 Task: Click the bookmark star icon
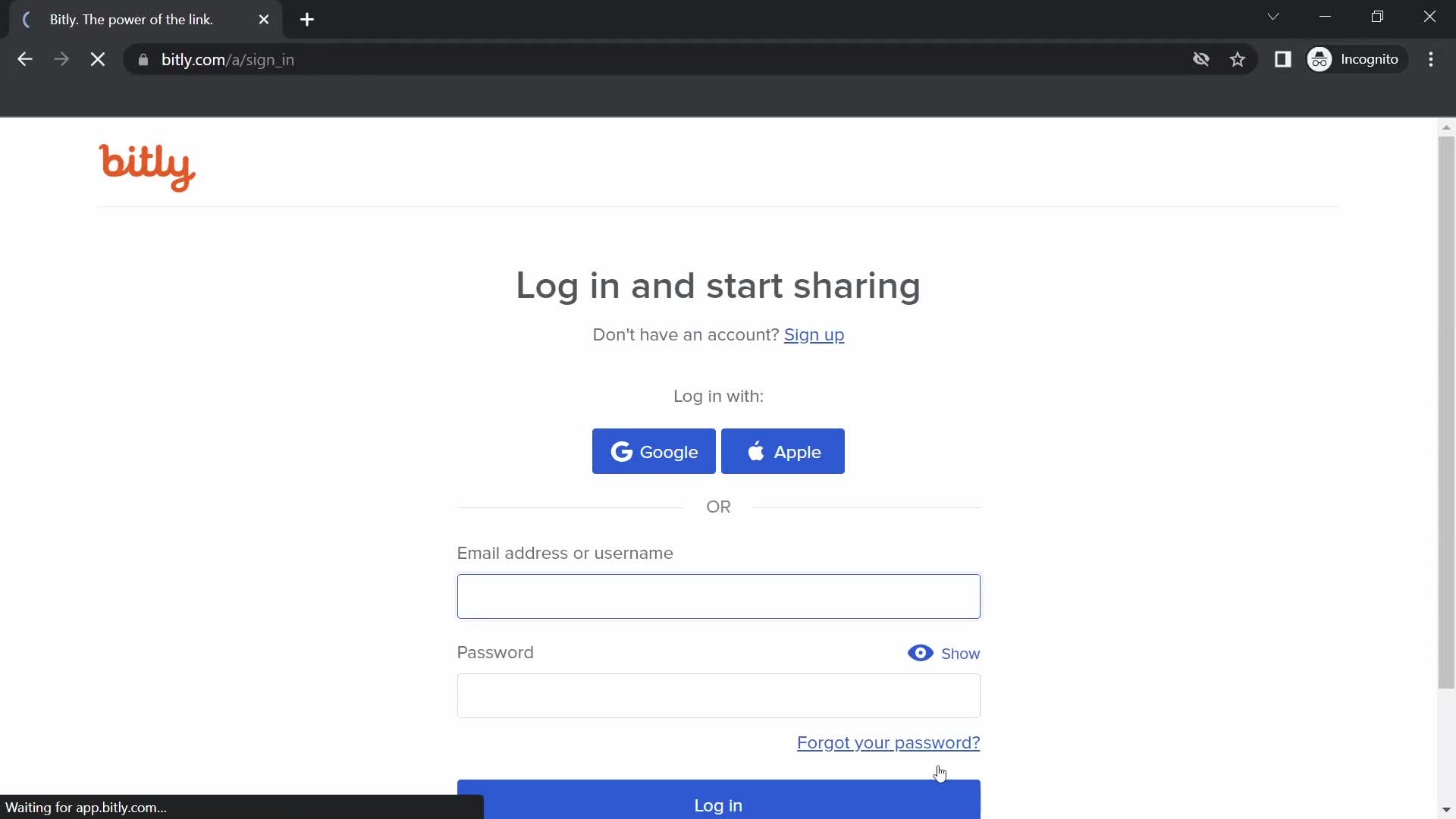(x=1238, y=60)
